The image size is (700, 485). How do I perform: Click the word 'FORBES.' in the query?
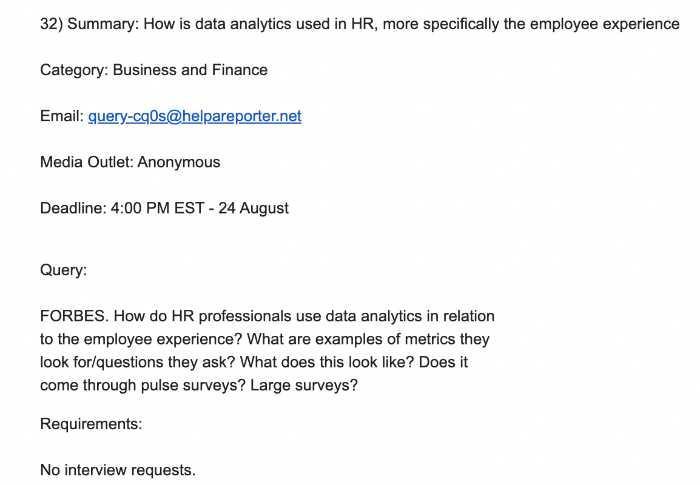click(72, 316)
